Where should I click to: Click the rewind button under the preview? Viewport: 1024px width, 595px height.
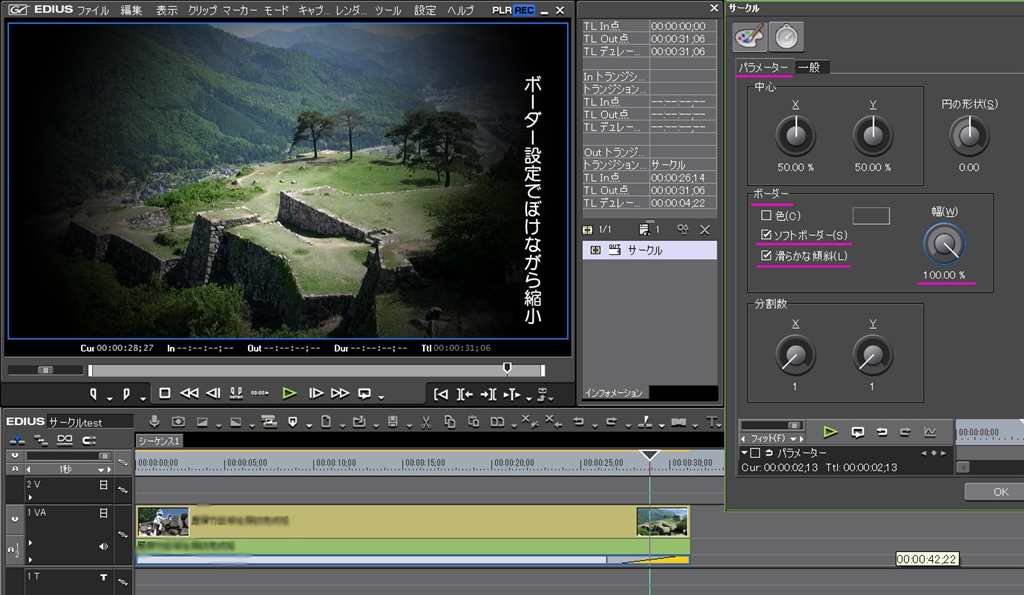point(188,393)
